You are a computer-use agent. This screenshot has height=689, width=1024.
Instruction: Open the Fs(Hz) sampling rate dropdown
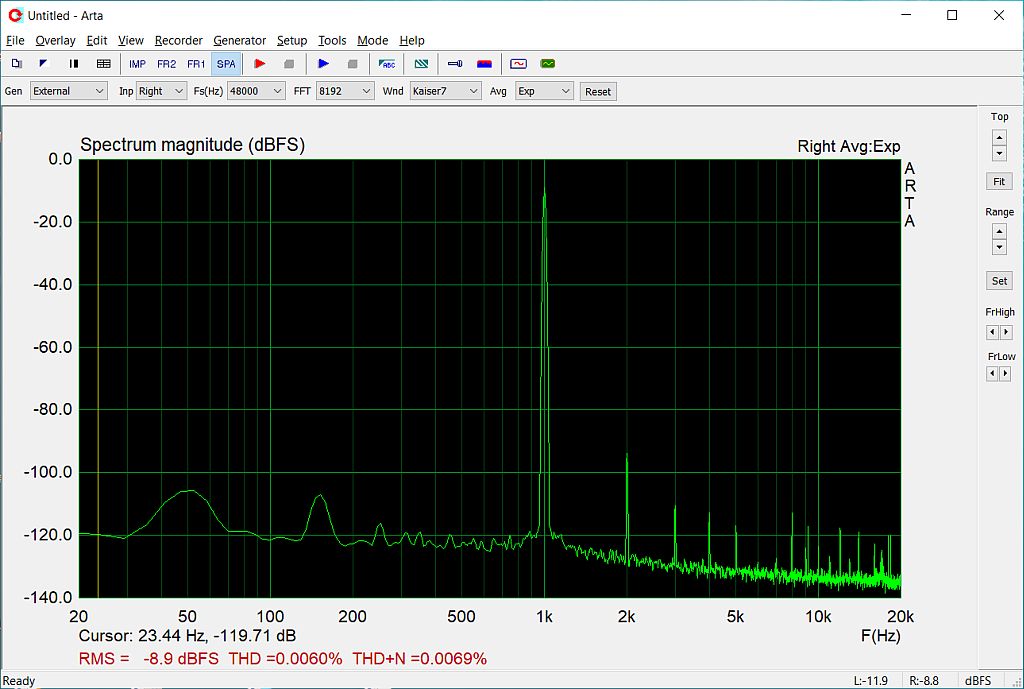coord(256,91)
